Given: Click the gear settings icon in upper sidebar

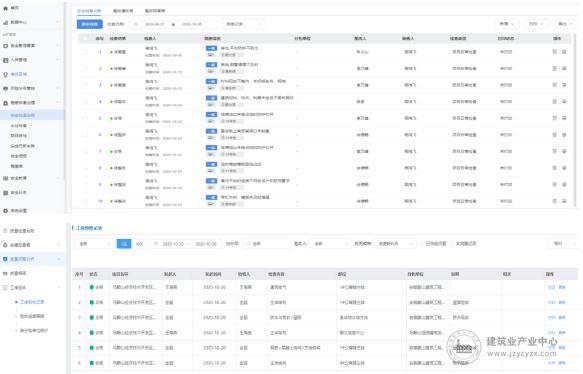Looking at the screenshot, I should [5, 211].
